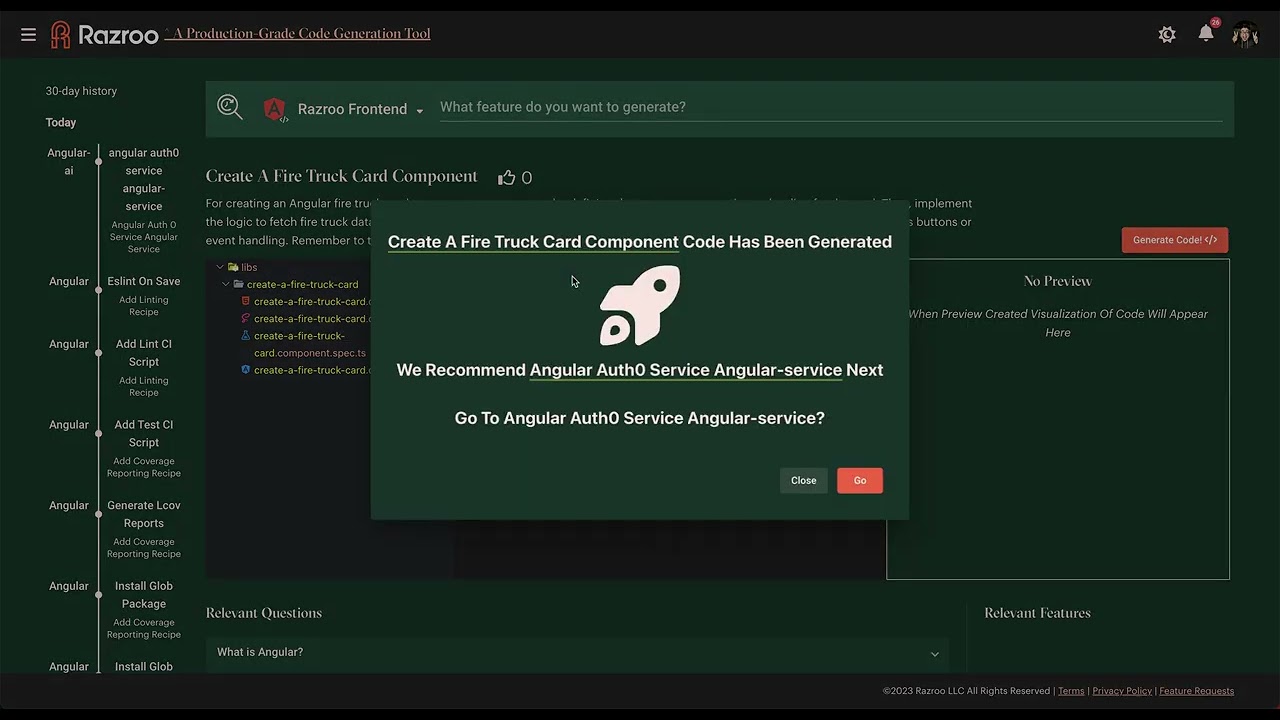Expand the 'What is Angular?' question

point(577,652)
